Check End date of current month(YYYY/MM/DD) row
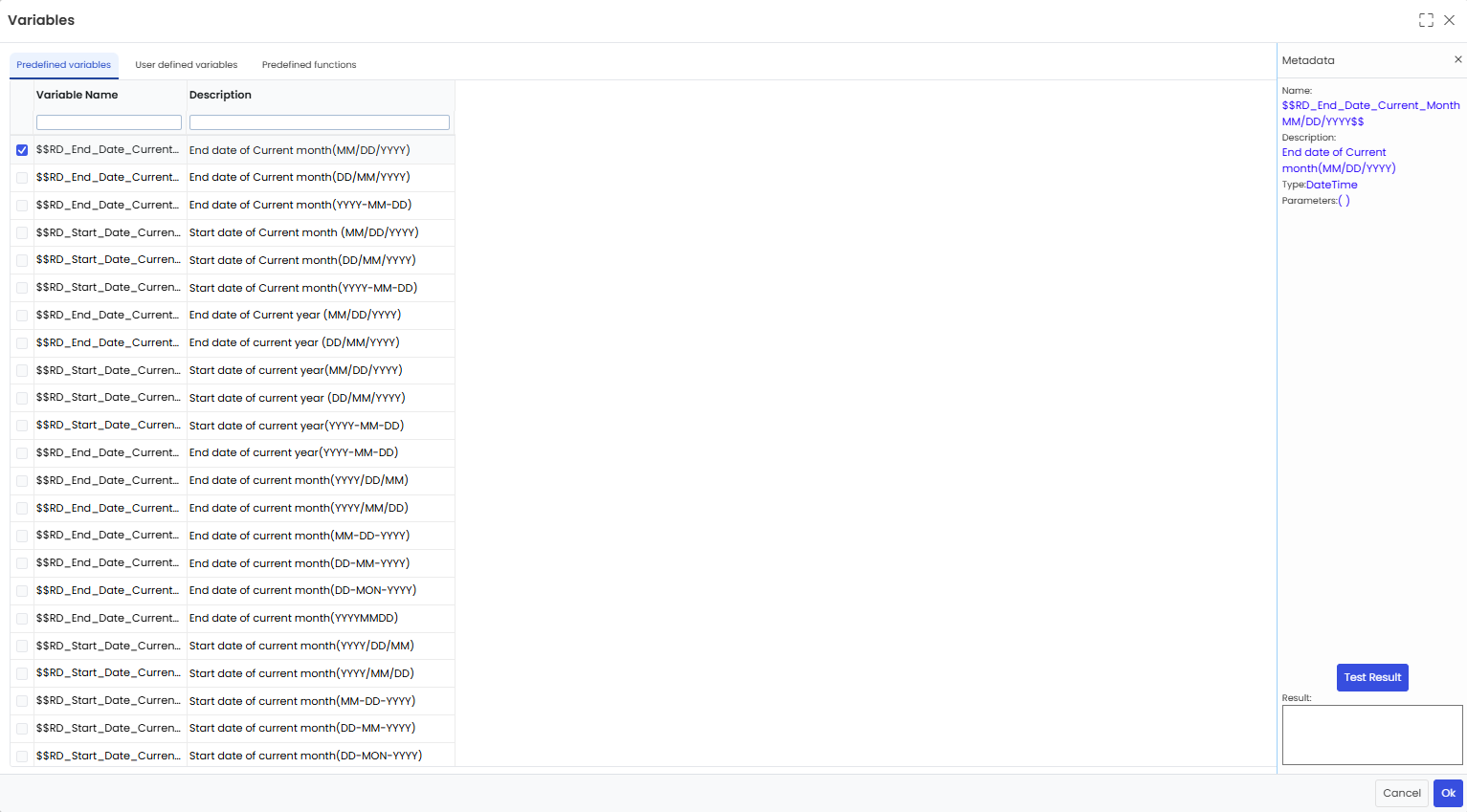The height and width of the screenshot is (812, 1467). (22, 508)
